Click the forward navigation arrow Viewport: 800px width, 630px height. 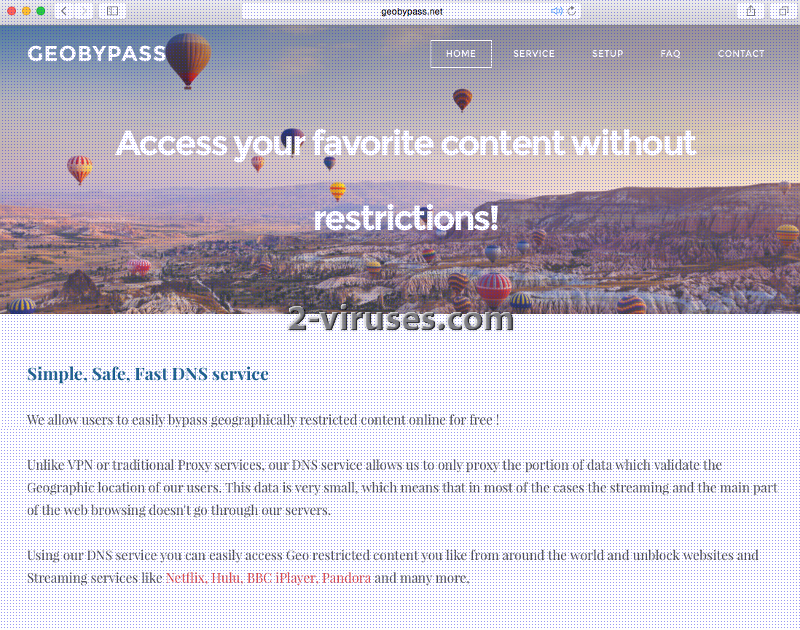click(85, 11)
